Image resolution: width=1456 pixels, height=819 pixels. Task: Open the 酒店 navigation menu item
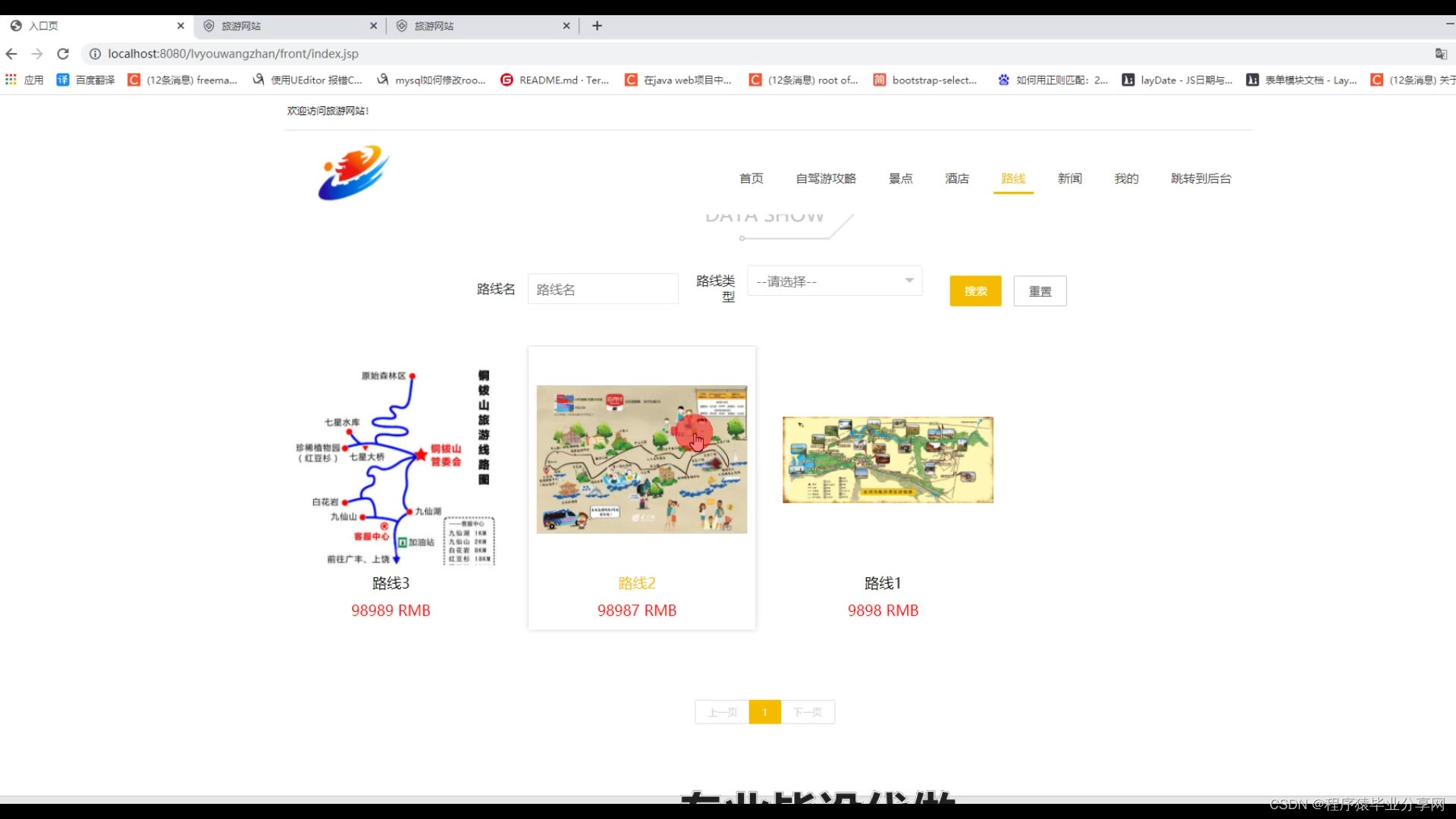(957, 178)
